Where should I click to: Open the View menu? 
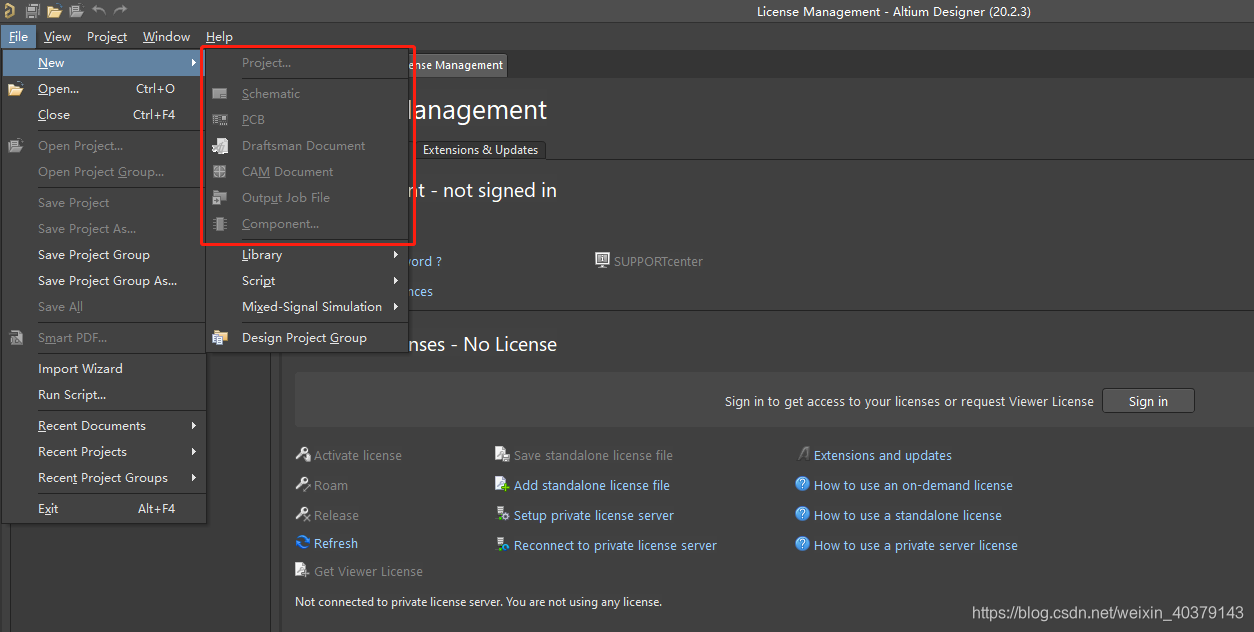point(57,37)
